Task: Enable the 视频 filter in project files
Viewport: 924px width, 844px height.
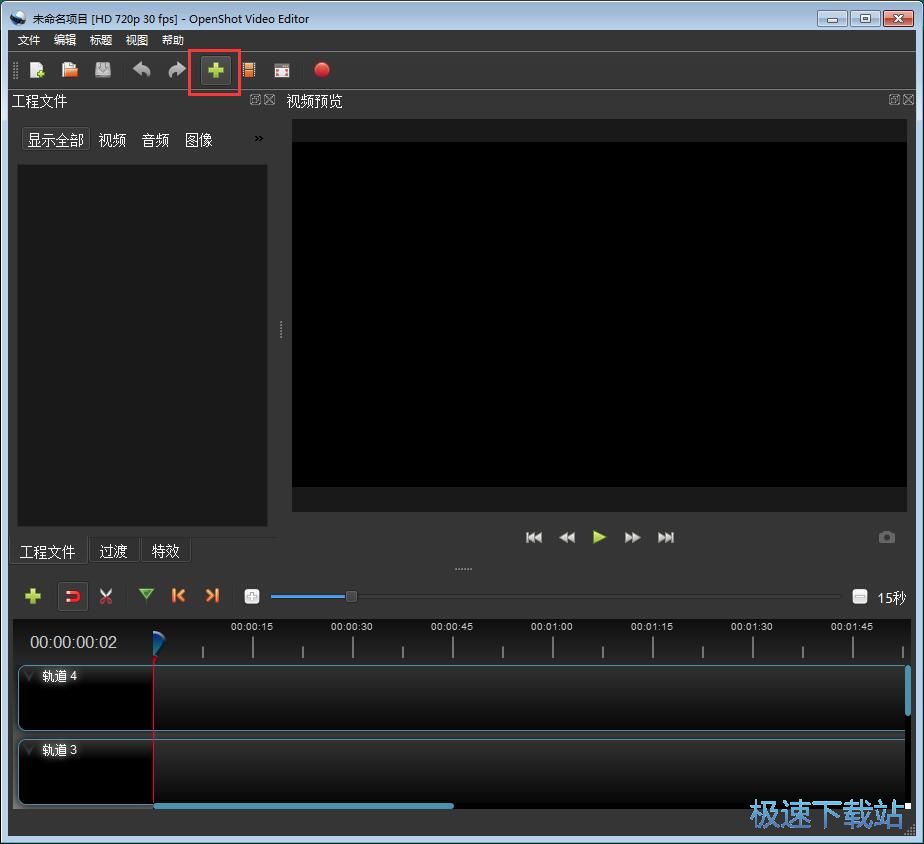Action: 112,140
